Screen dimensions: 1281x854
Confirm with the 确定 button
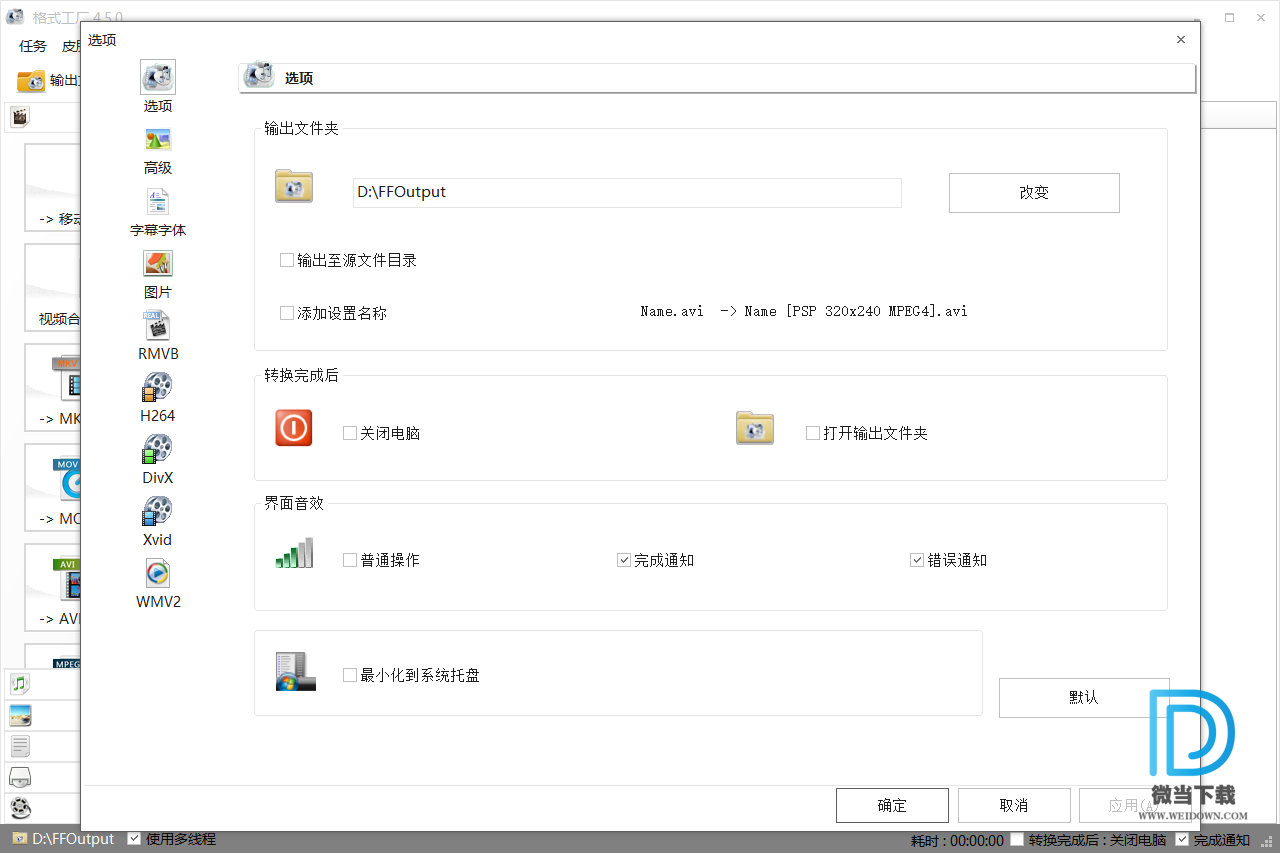click(x=892, y=806)
